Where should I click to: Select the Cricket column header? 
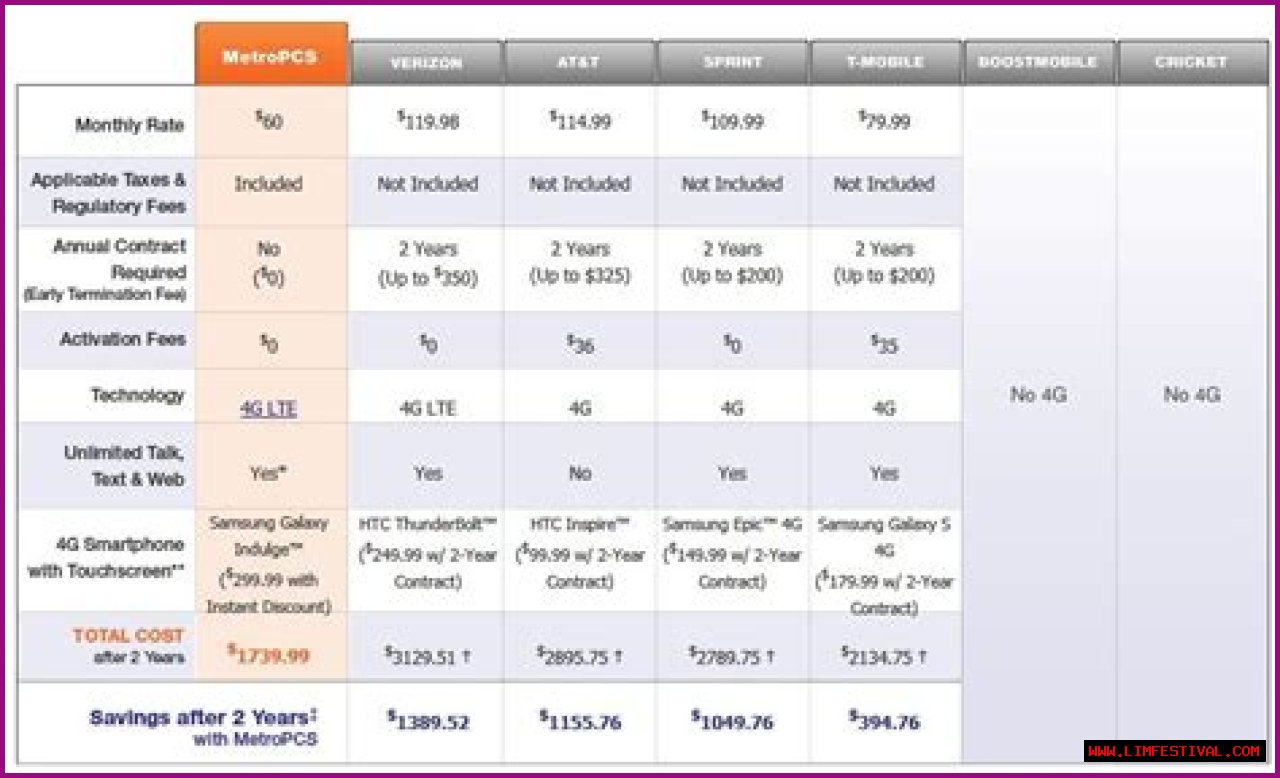(x=1191, y=63)
